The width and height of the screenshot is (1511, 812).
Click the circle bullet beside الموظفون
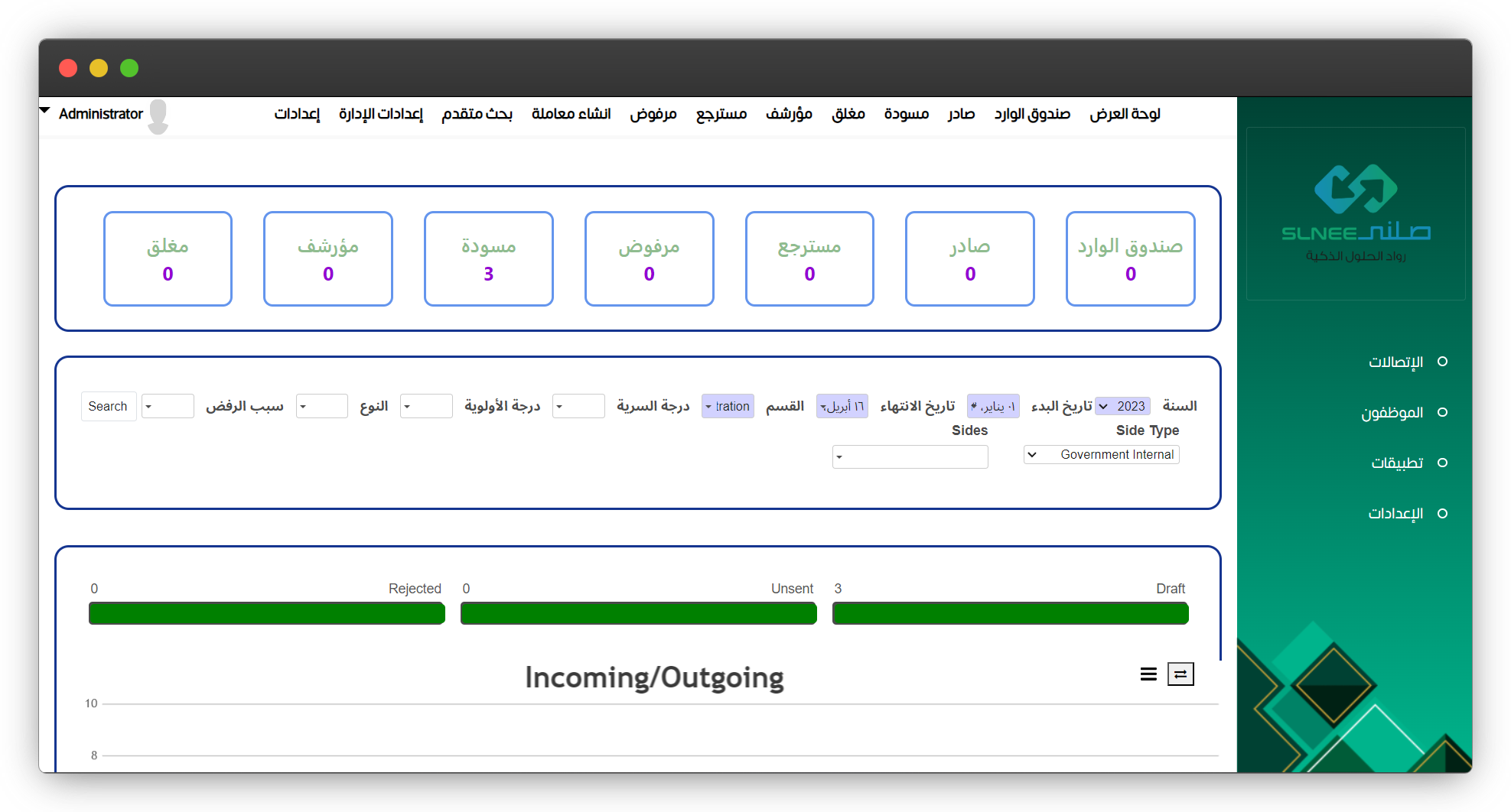(x=1442, y=412)
